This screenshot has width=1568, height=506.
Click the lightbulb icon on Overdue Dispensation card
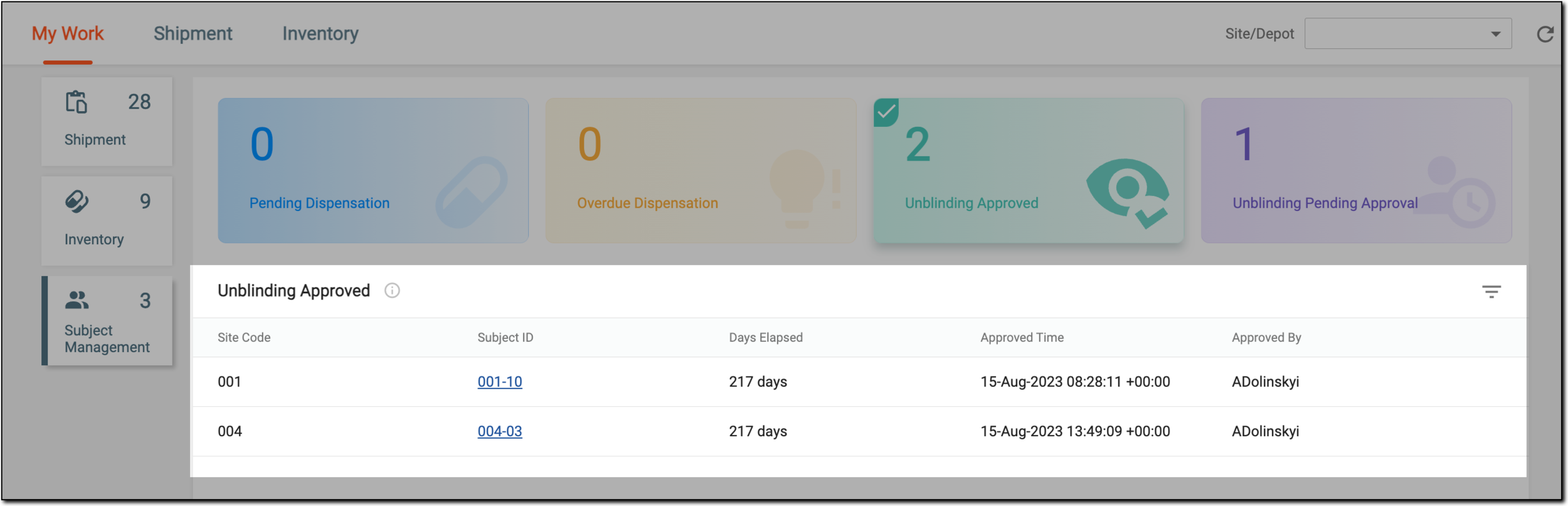[x=805, y=188]
